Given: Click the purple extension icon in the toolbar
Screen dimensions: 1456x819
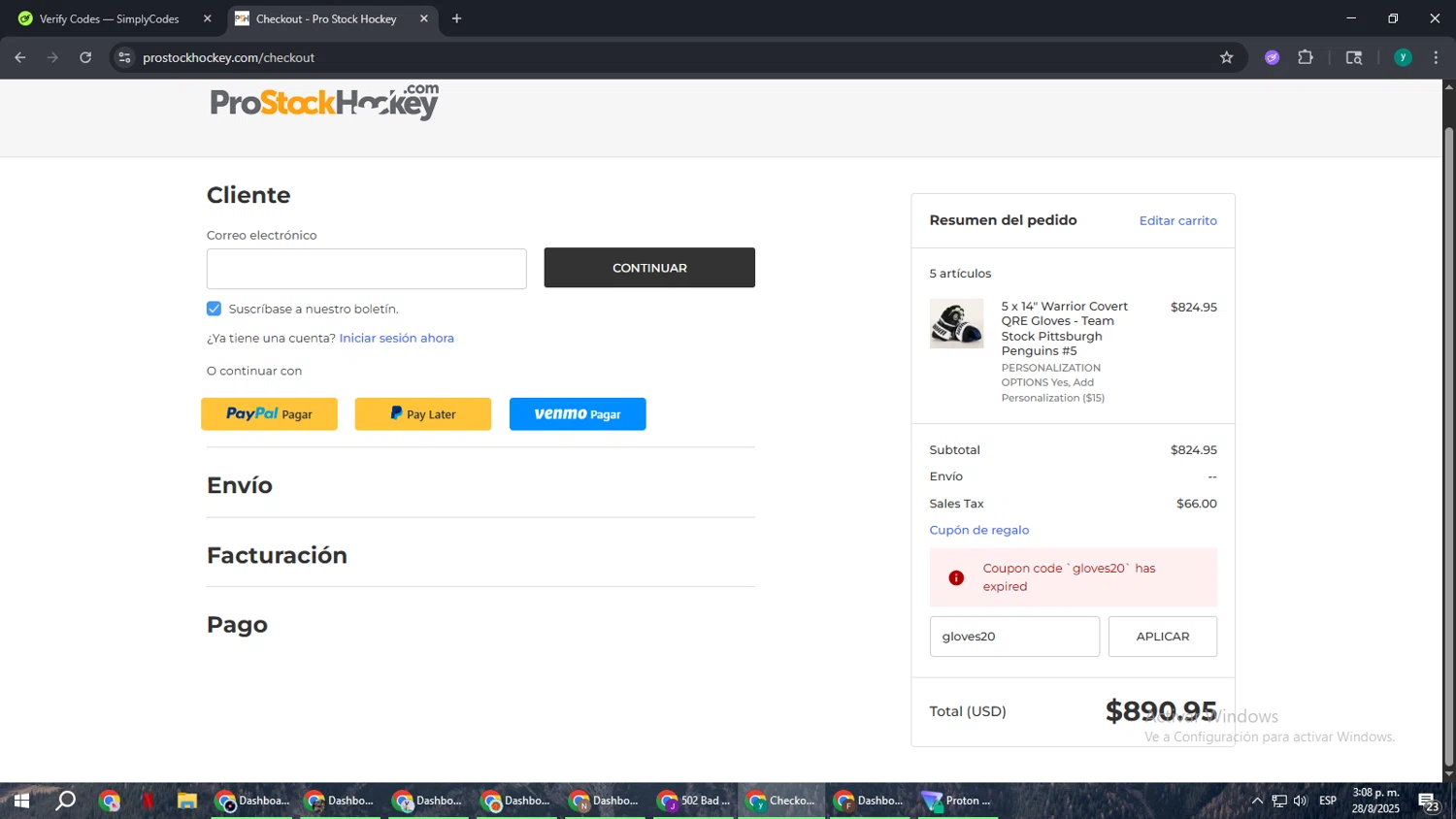Looking at the screenshot, I should click(1272, 57).
